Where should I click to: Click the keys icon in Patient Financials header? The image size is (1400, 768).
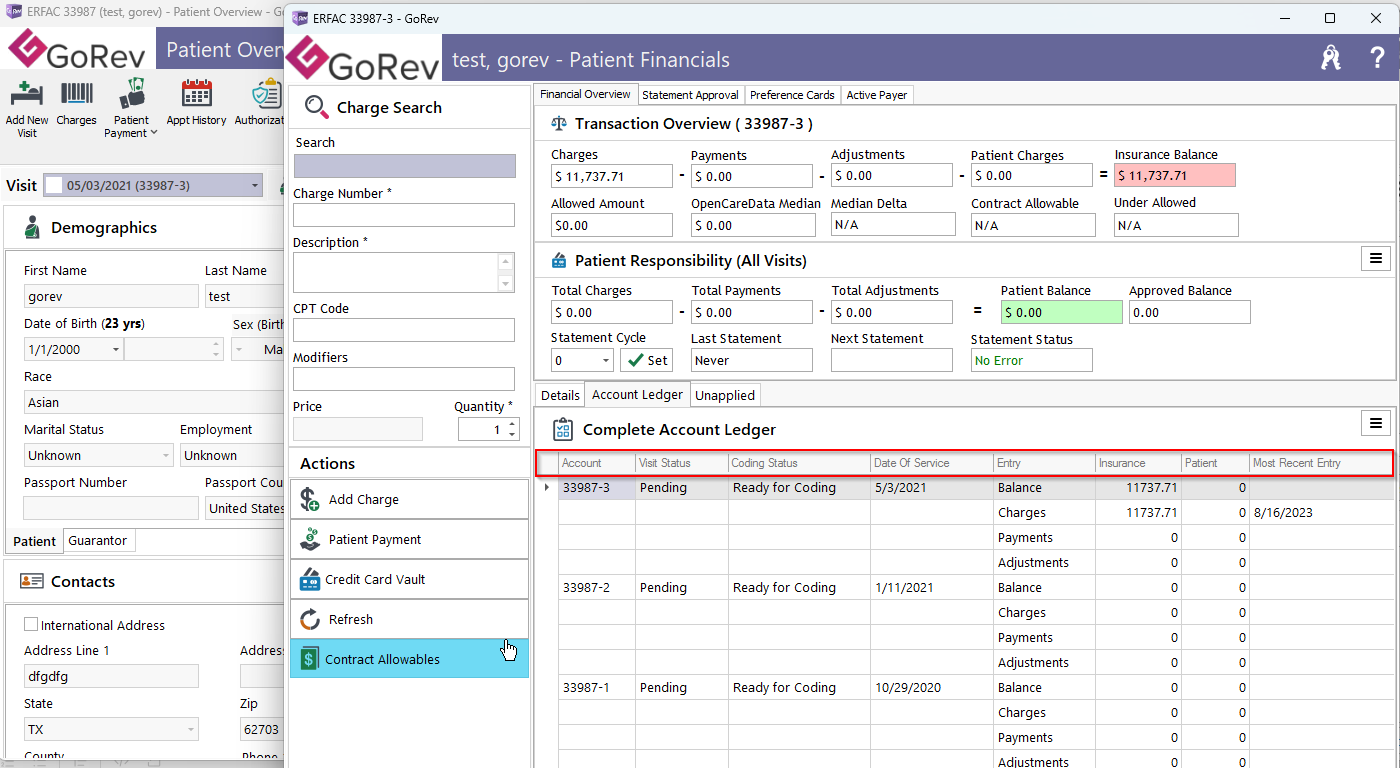pos(1330,58)
